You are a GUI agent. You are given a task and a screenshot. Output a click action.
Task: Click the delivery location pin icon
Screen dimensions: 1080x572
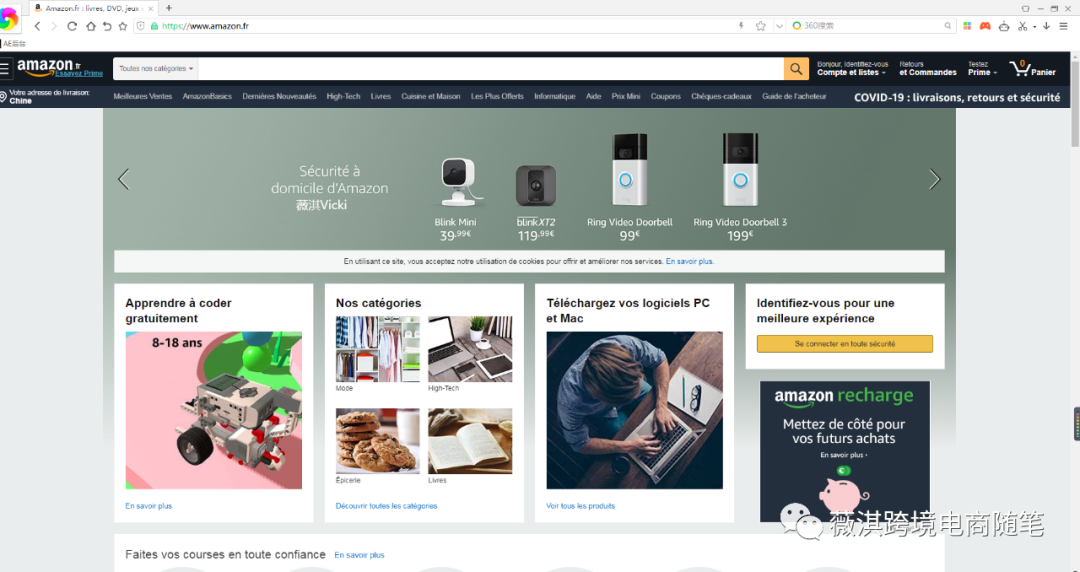[3, 96]
